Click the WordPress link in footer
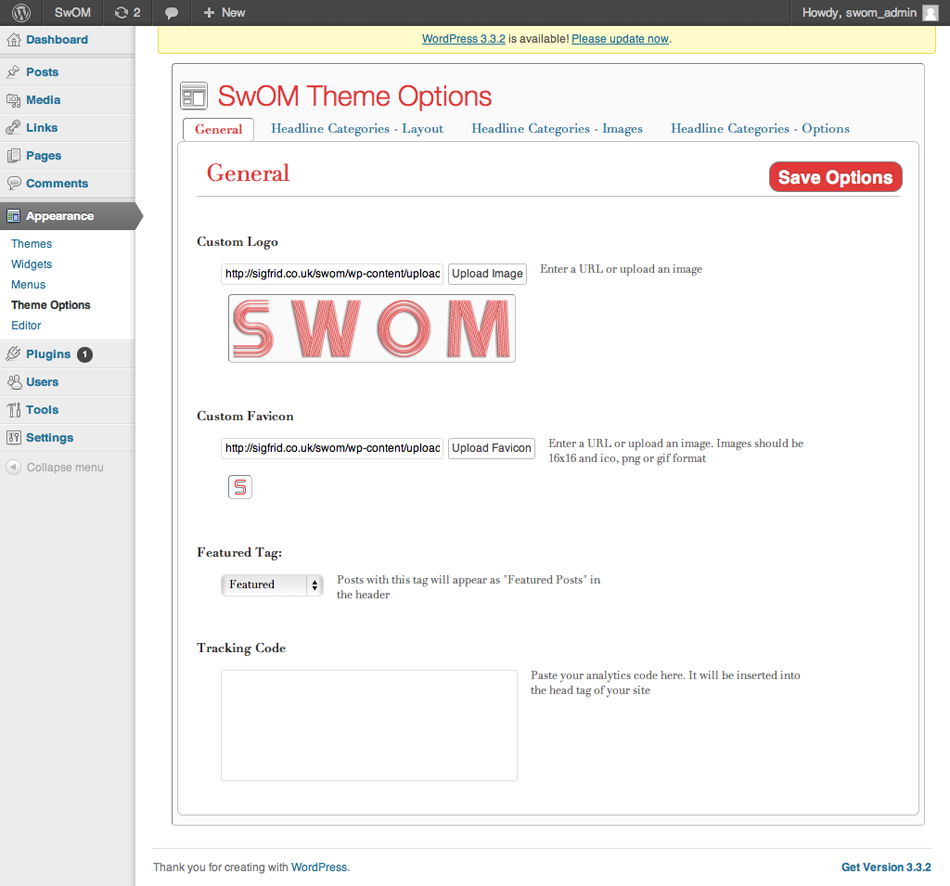Image resolution: width=950 pixels, height=886 pixels. pyautogui.click(x=319, y=867)
